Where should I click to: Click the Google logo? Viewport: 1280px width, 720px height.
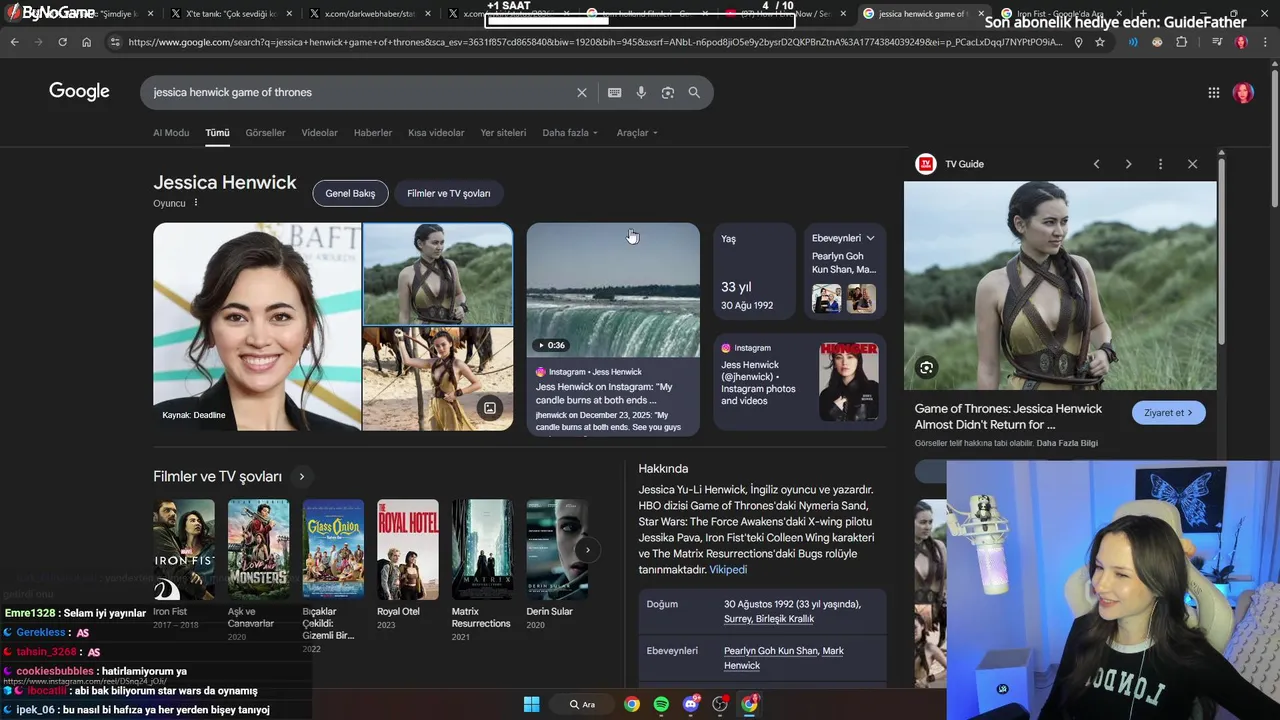click(79, 92)
